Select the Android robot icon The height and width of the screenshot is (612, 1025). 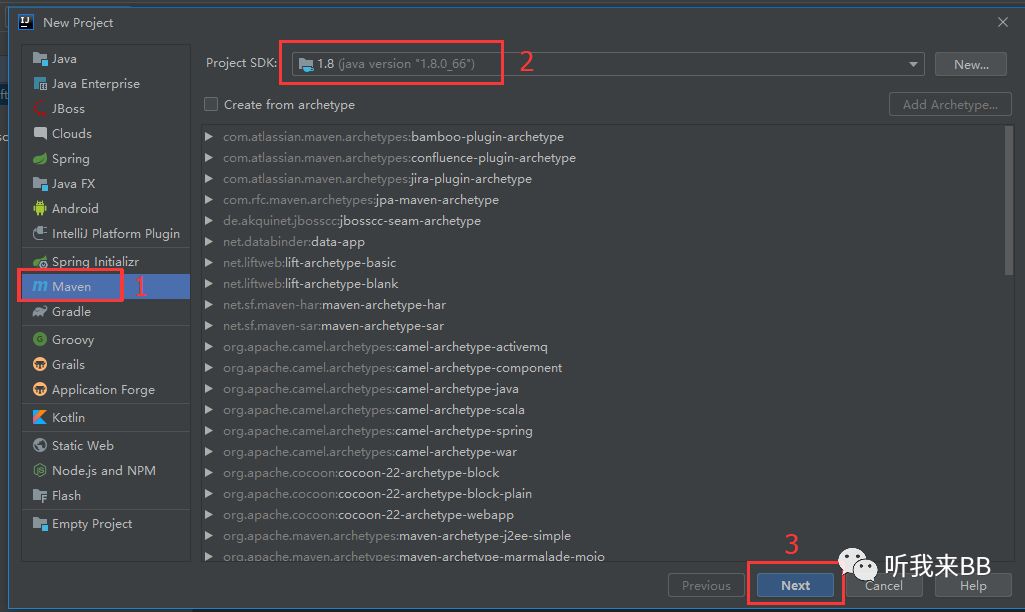click(x=40, y=209)
